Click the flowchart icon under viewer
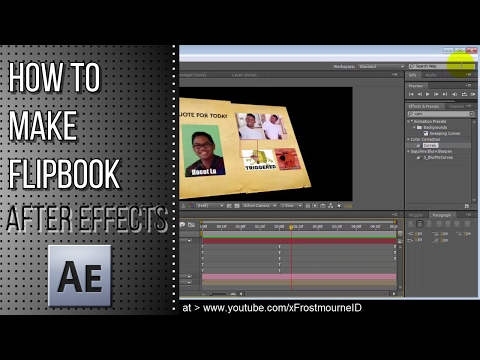Image resolution: width=480 pixels, height=360 pixels. [x=331, y=206]
